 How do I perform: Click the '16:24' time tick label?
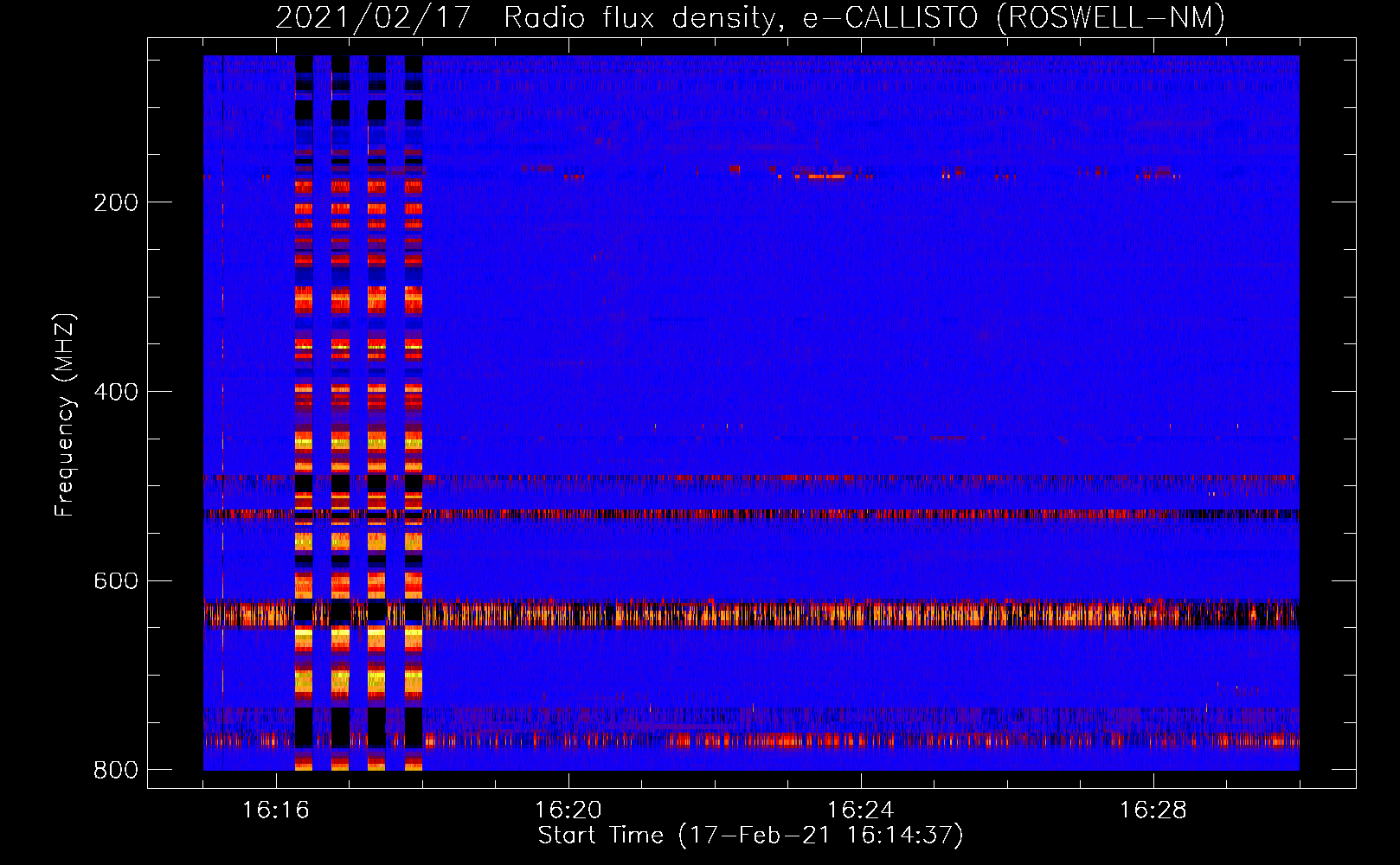coord(861,811)
